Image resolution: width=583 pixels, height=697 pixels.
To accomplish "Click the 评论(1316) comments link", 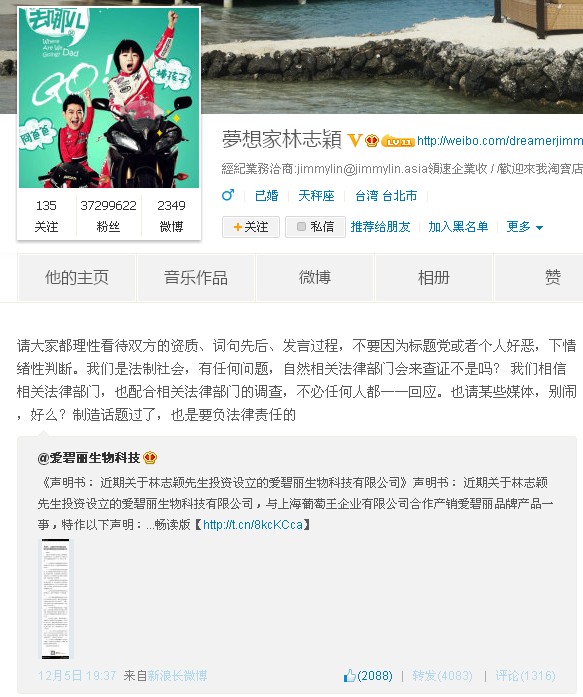I will pyautogui.click(x=525, y=676).
